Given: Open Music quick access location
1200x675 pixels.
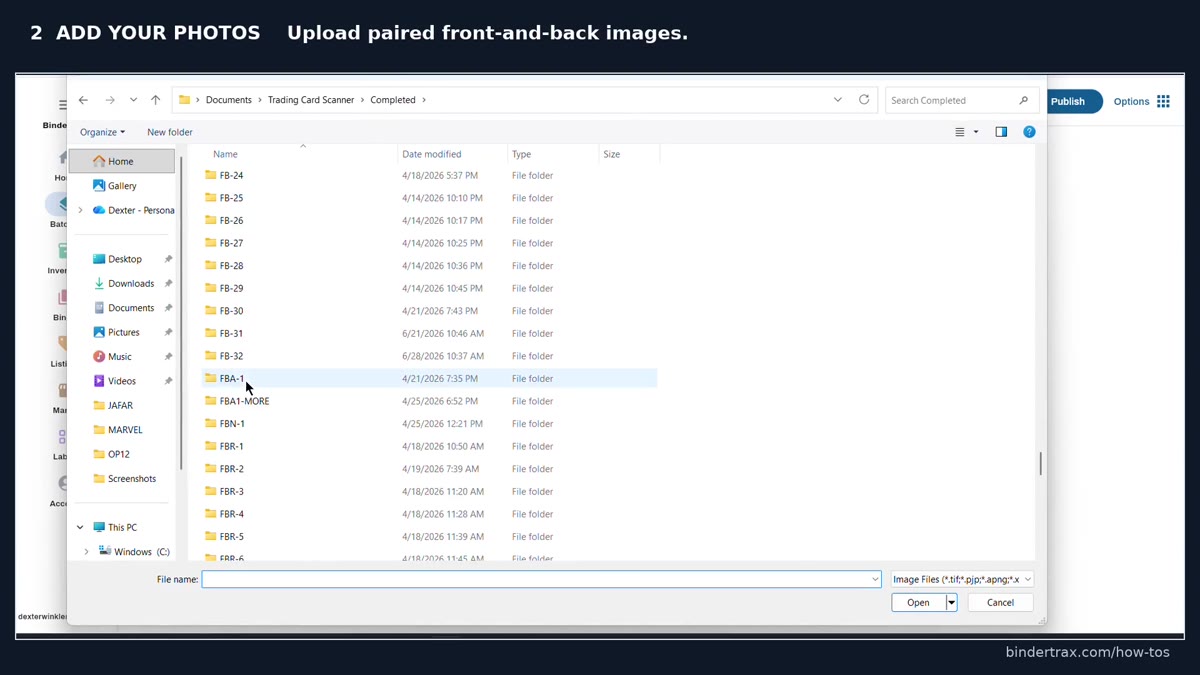Looking at the screenshot, I should tap(119, 356).
